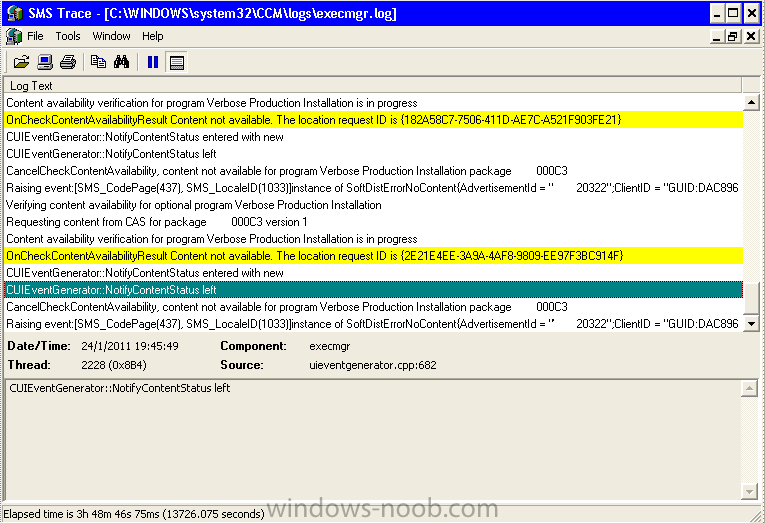765x523 pixels.
Task: Click detail pane text 'CUIEventGenerator::NotifyContentStatus left'
Action: click(120, 388)
